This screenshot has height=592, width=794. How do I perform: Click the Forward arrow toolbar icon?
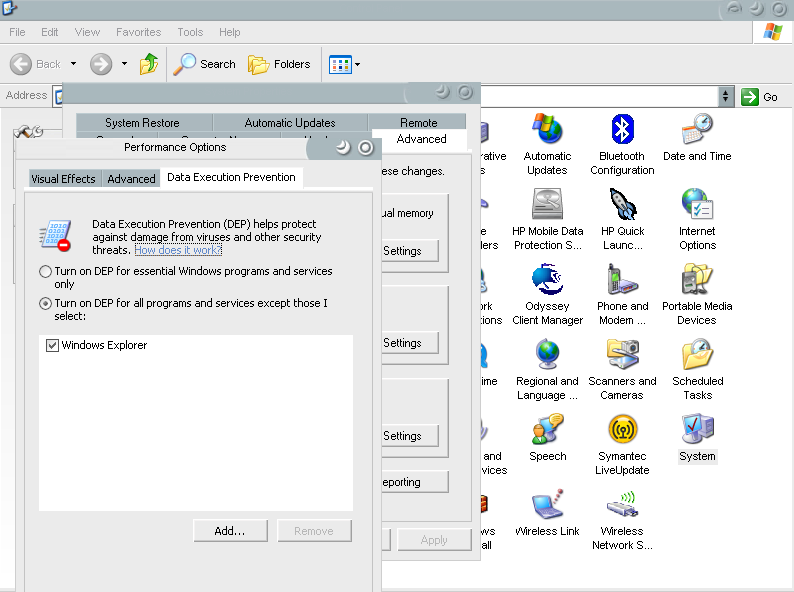click(x=101, y=64)
